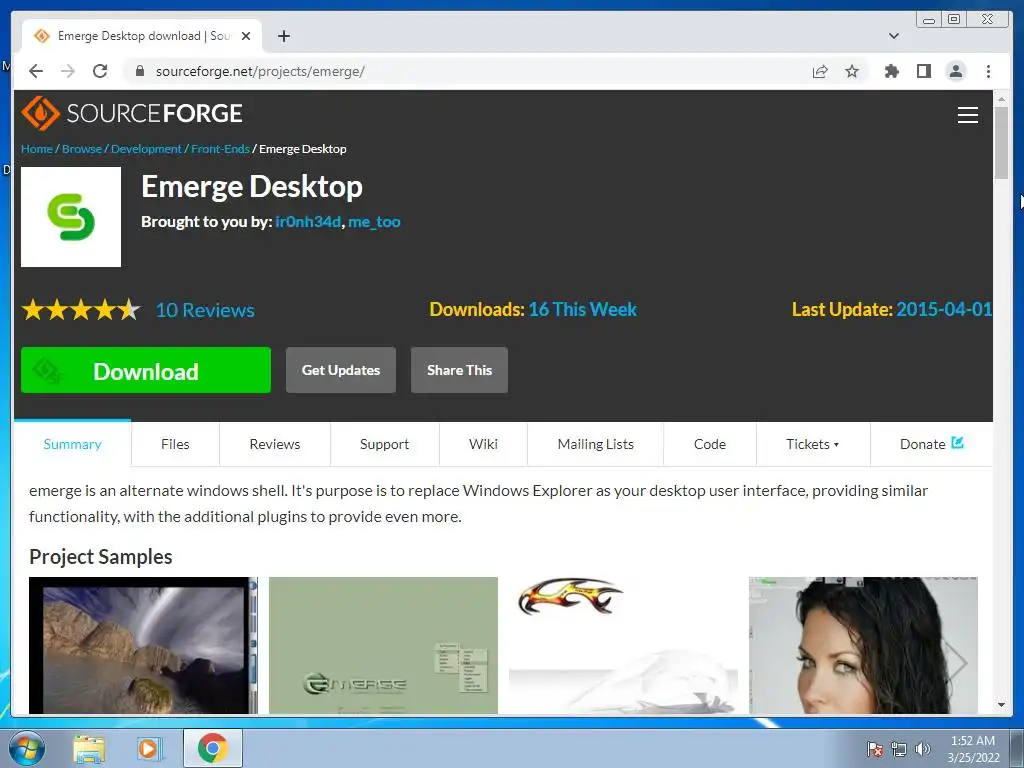Go to Development breadcrumb link
The height and width of the screenshot is (768, 1024).
(146, 149)
